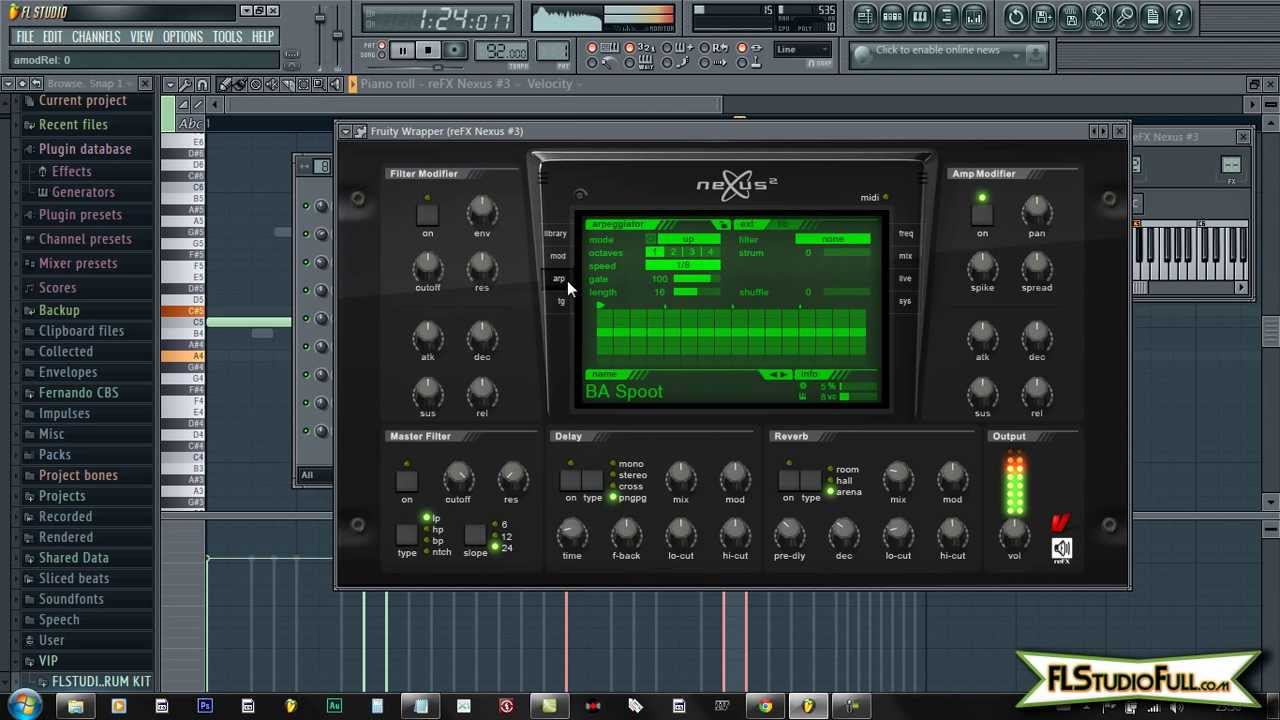
Task: Open the project info document icon
Action: coord(1152,17)
